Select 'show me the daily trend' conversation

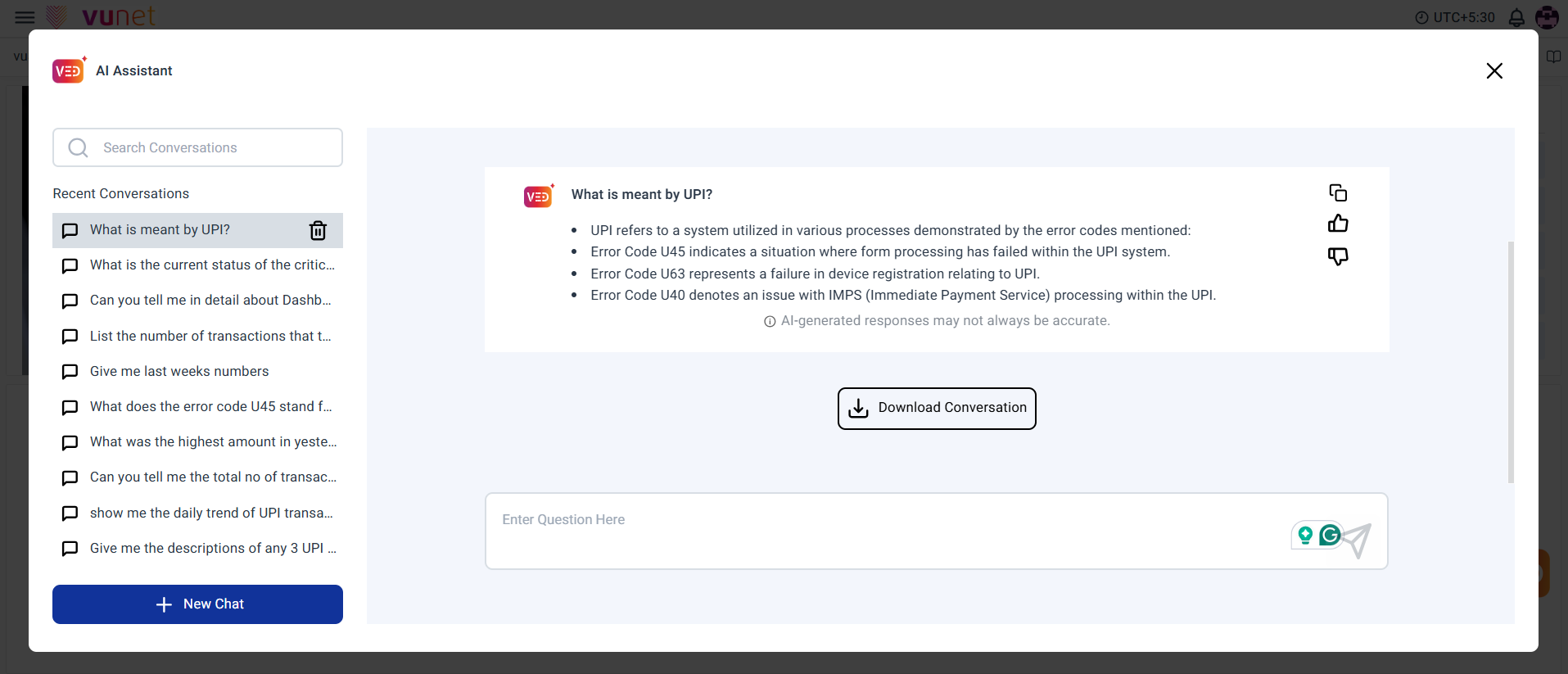click(x=211, y=513)
